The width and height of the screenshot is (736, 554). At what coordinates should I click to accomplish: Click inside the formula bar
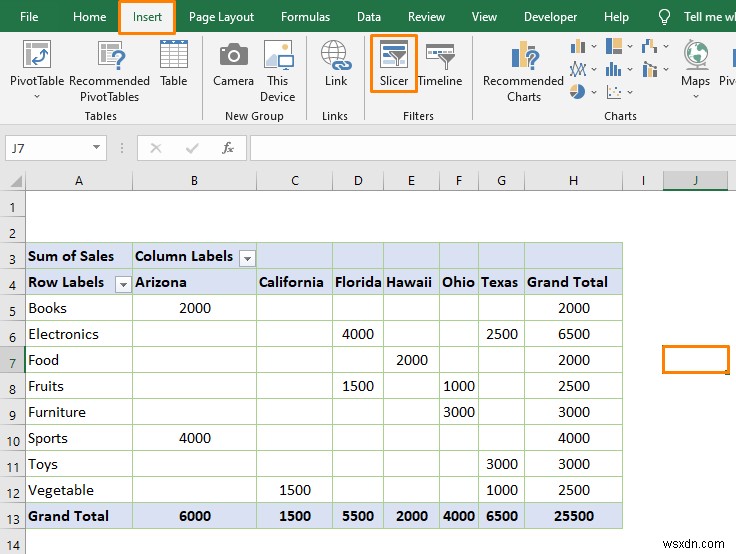[490, 148]
